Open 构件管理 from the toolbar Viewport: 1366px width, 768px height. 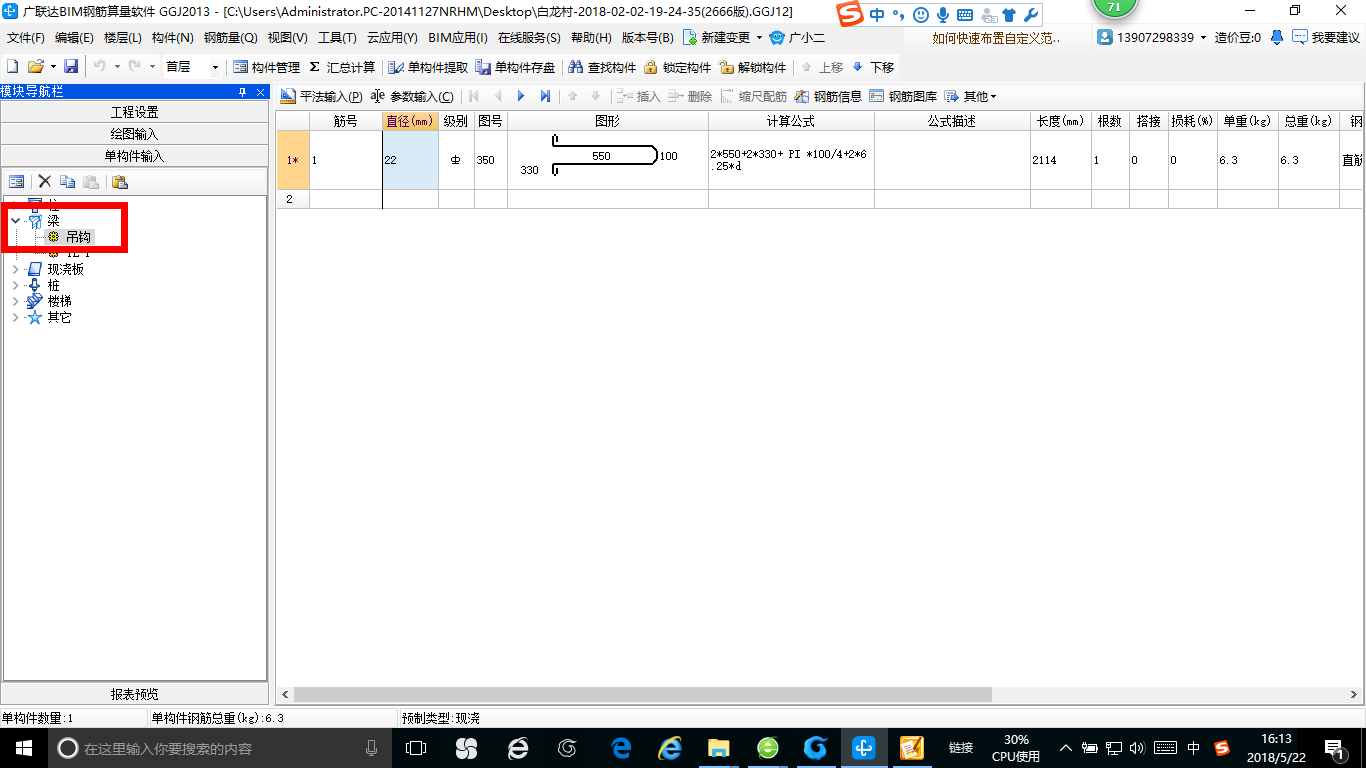(266, 67)
